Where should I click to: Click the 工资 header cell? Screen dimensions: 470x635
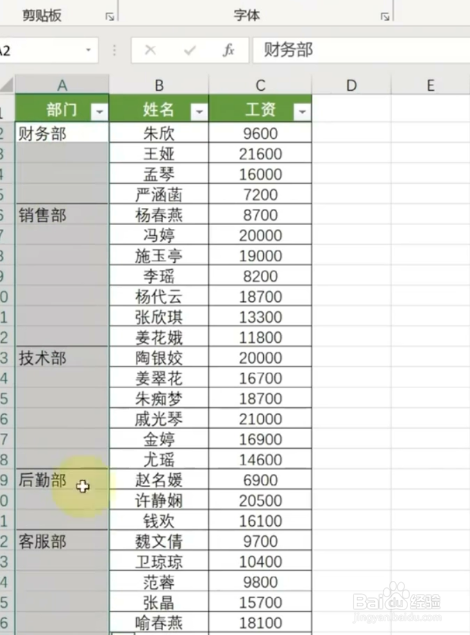pos(260,108)
